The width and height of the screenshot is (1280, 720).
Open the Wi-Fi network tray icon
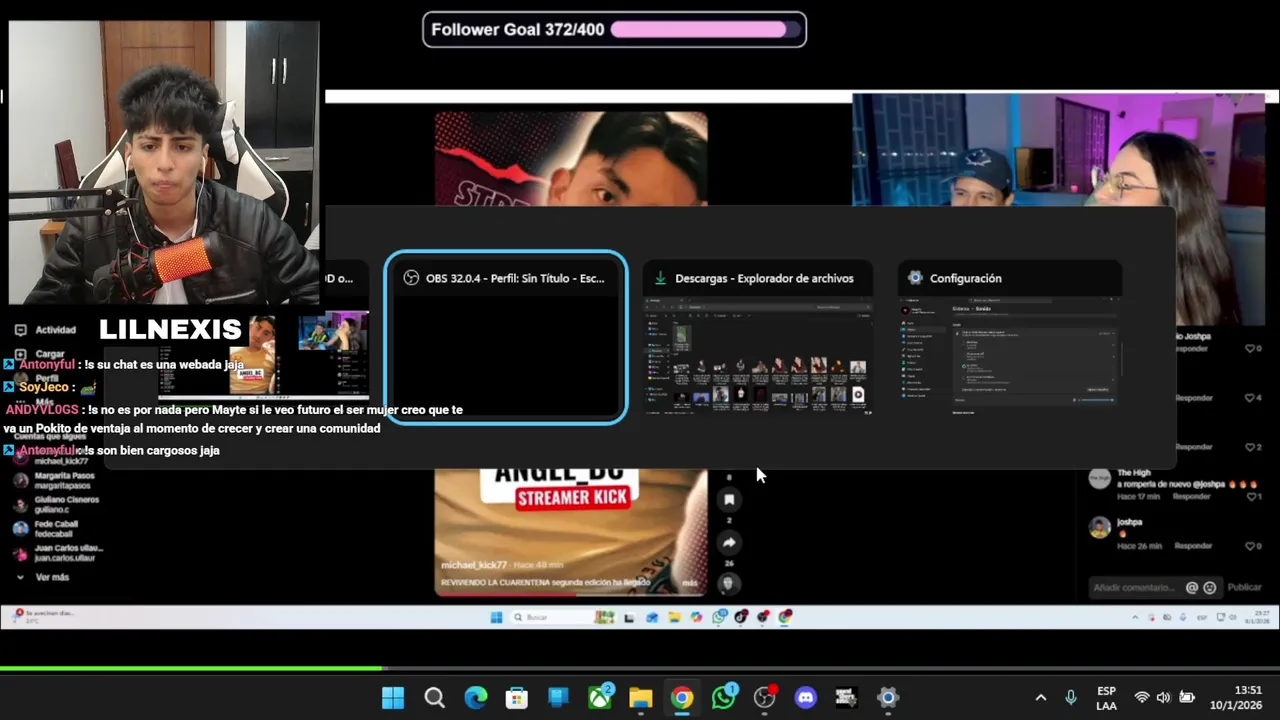(1142, 698)
